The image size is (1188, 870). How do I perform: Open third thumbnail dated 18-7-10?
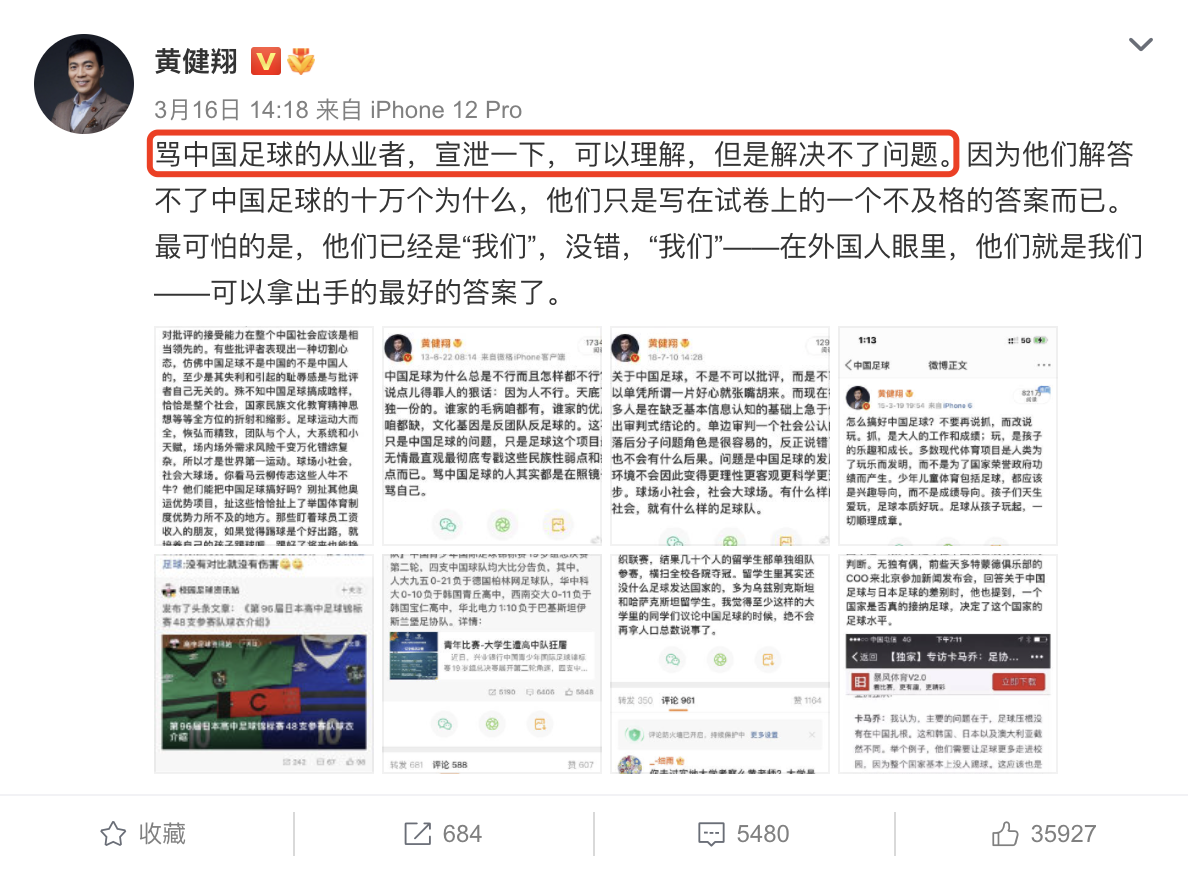720,437
